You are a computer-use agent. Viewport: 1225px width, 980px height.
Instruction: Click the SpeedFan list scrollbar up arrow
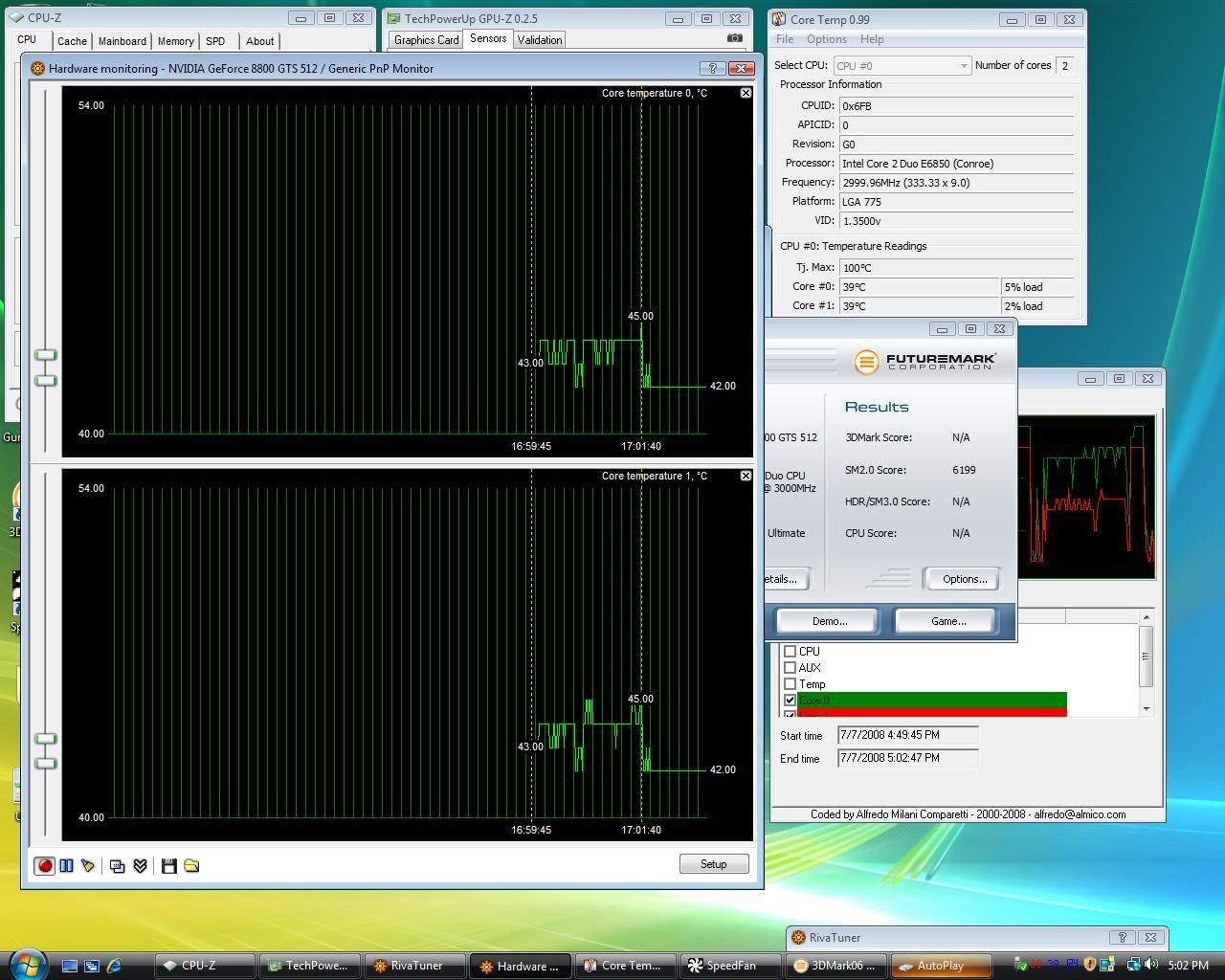pos(1146,616)
